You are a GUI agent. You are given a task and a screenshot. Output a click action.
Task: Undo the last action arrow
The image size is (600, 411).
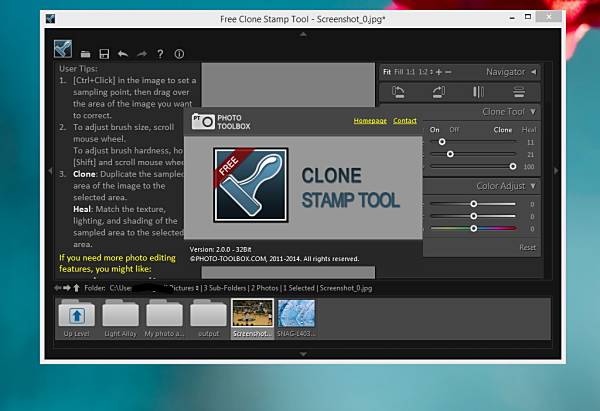(123, 54)
